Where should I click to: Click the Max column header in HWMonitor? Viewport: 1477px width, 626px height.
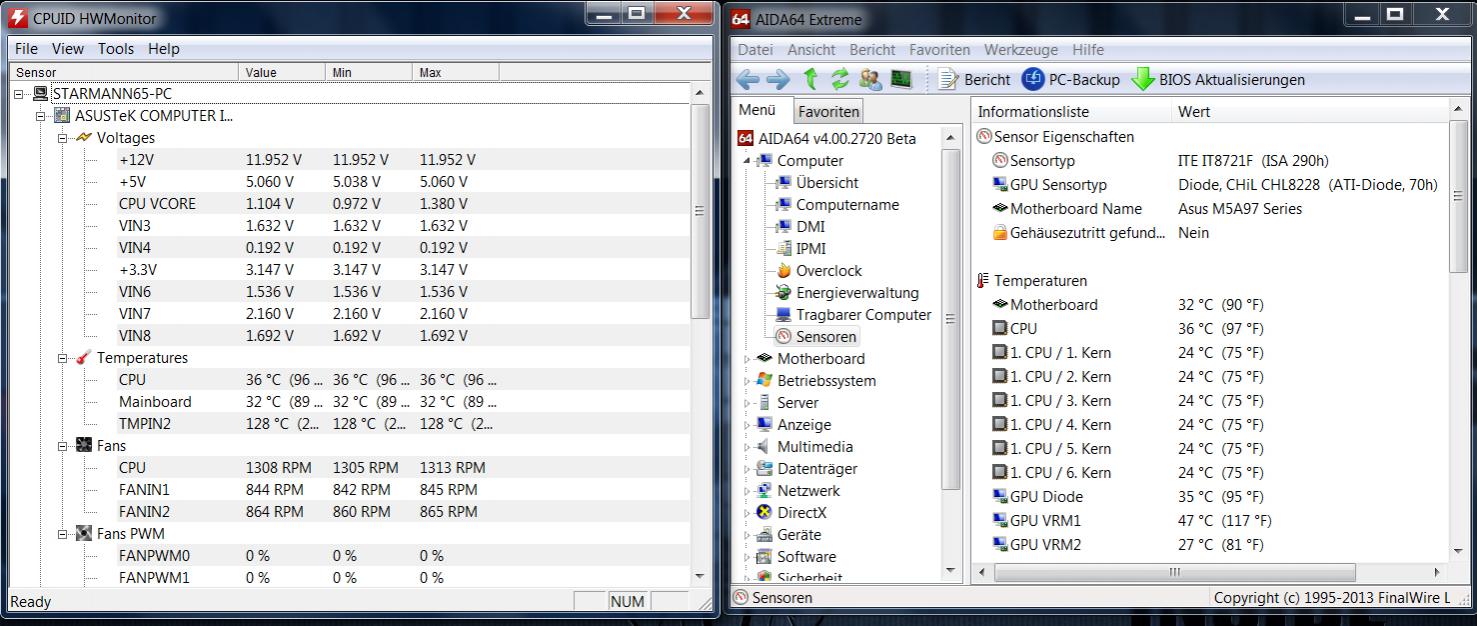click(455, 72)
